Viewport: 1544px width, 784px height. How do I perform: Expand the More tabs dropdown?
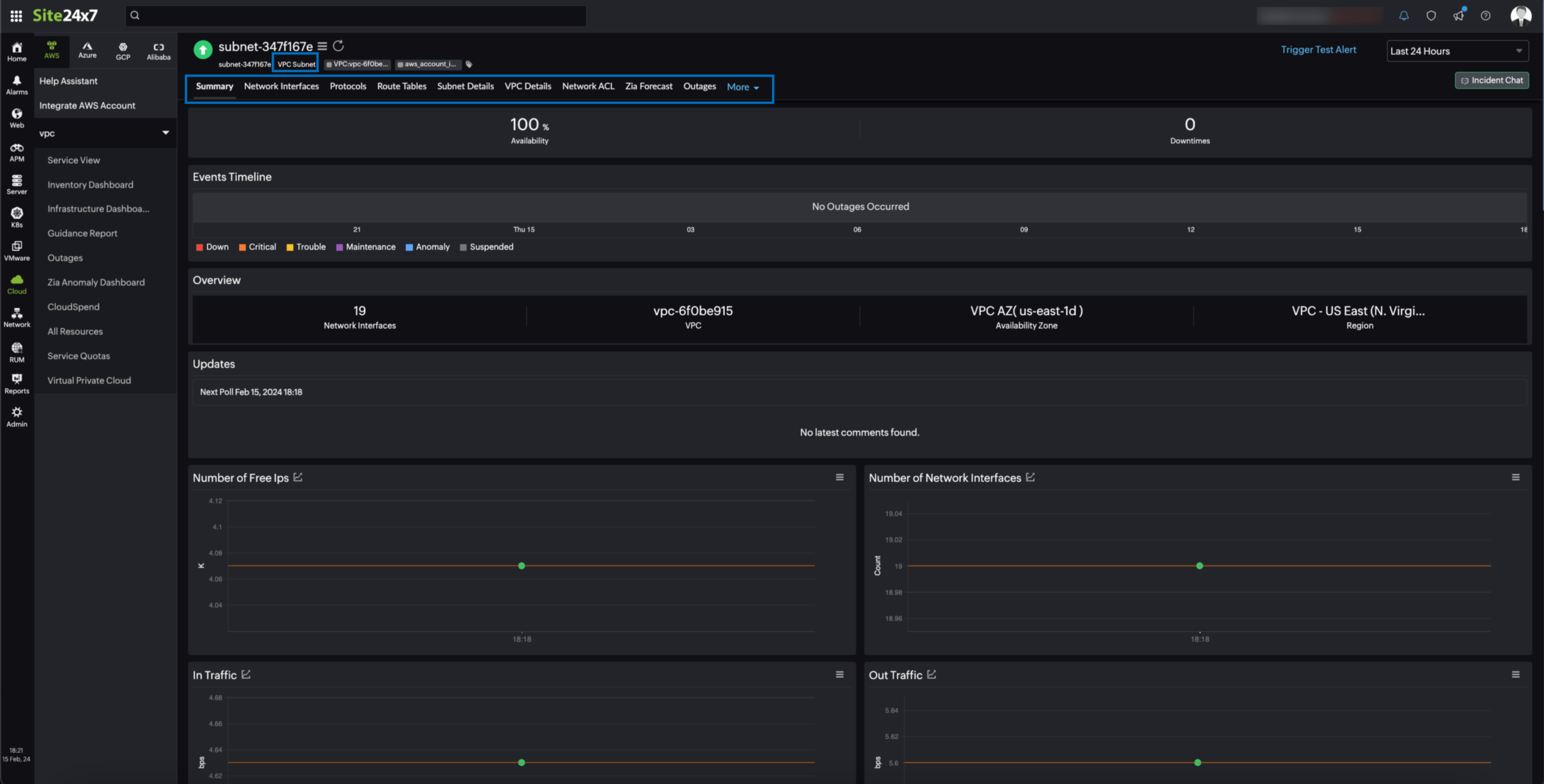point(742,87)
